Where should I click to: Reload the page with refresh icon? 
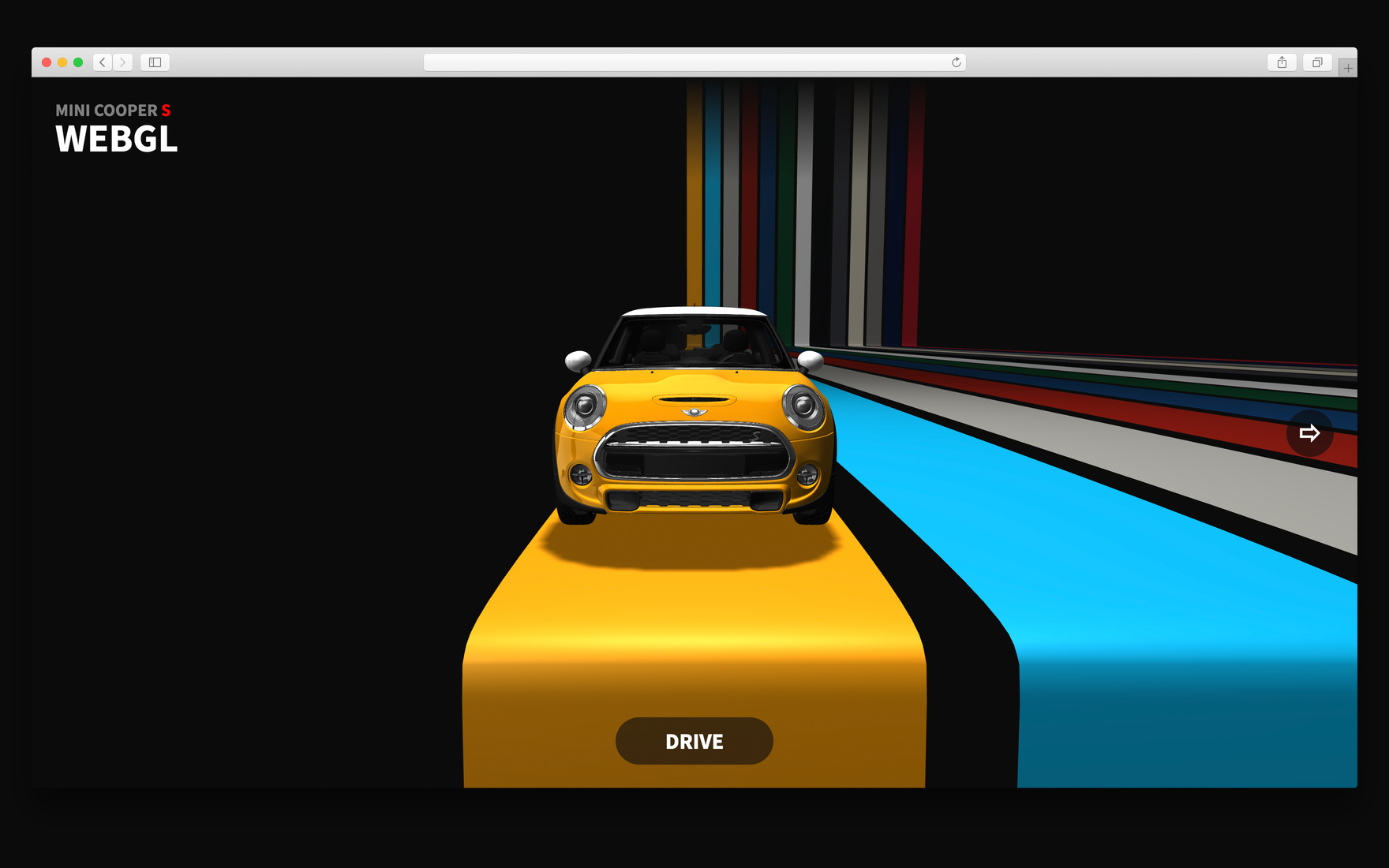[x=956, y=62]
